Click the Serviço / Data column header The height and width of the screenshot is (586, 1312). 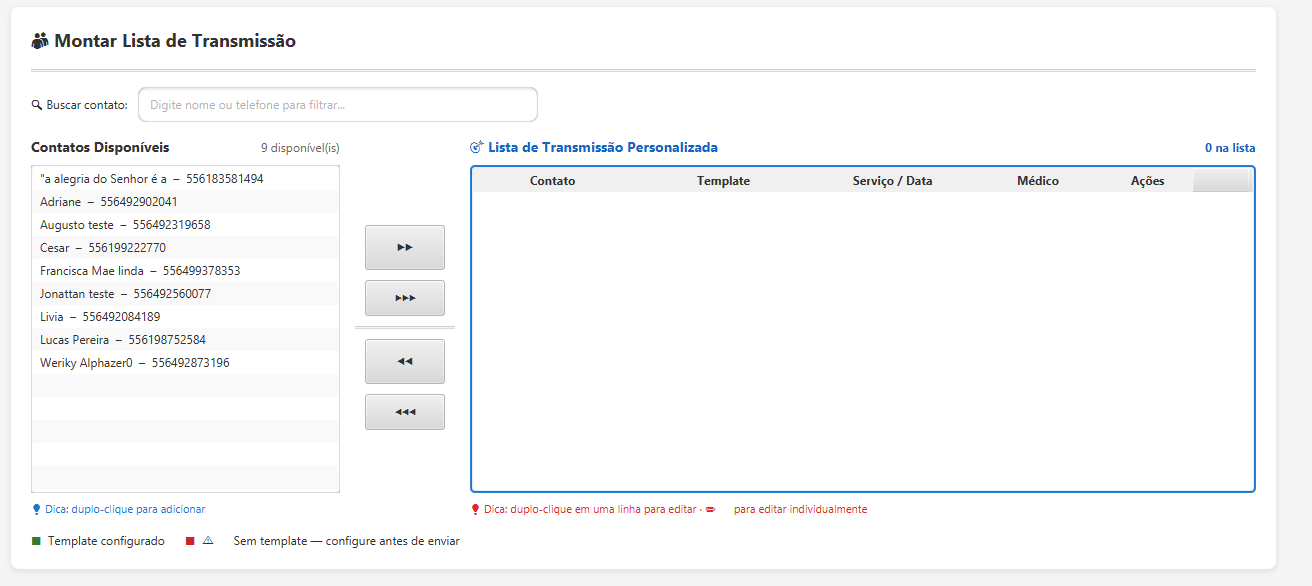(x=892, y=181)
